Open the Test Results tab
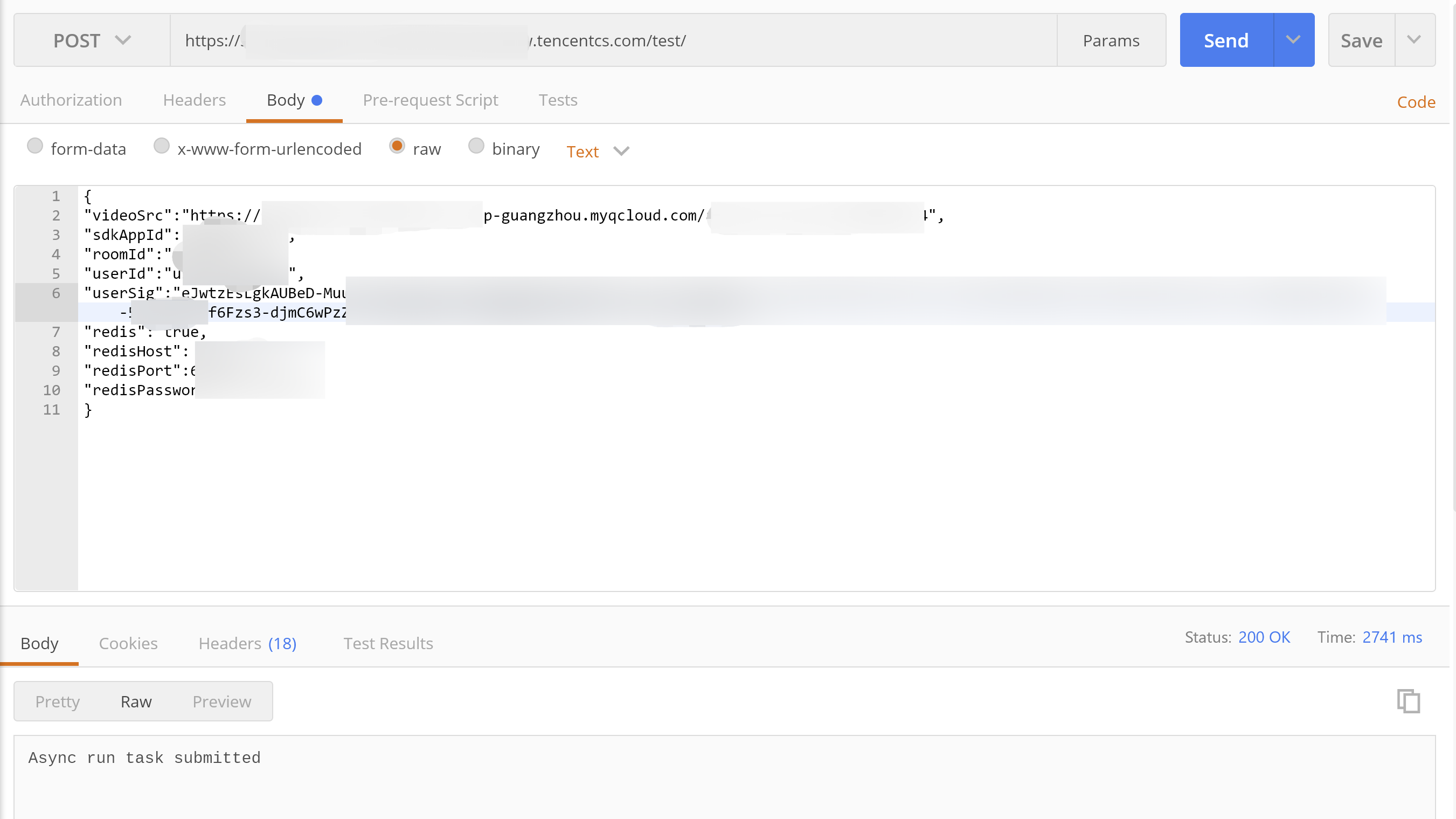The width and height of the screenshot is (1456, 819). click(x=389, y=644)
